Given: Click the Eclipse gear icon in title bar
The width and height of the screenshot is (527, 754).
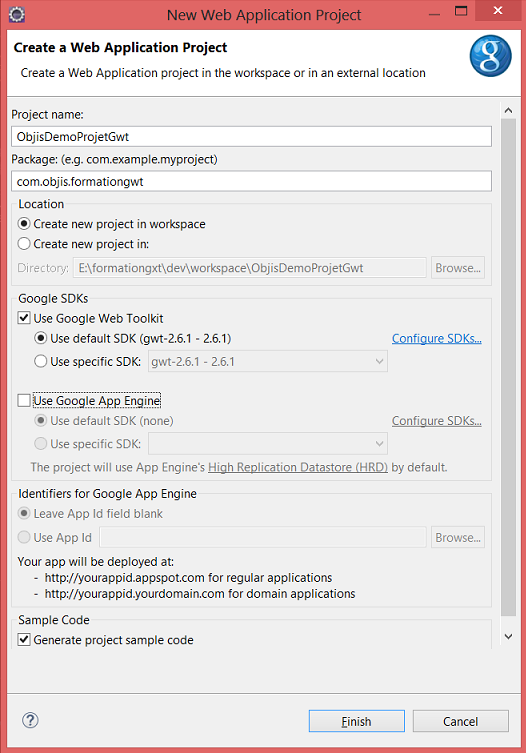Looking at the screenshot, I should click(x=17, y=14).
